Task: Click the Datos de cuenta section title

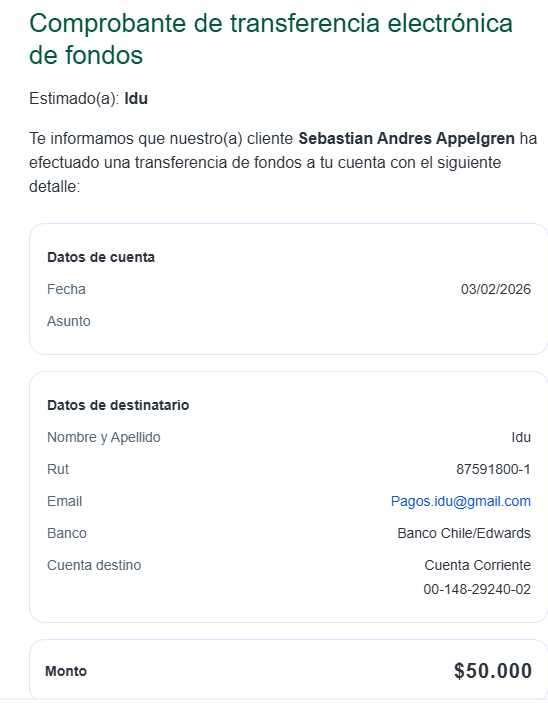Action: pyautogui.click(x=101, y=257)
